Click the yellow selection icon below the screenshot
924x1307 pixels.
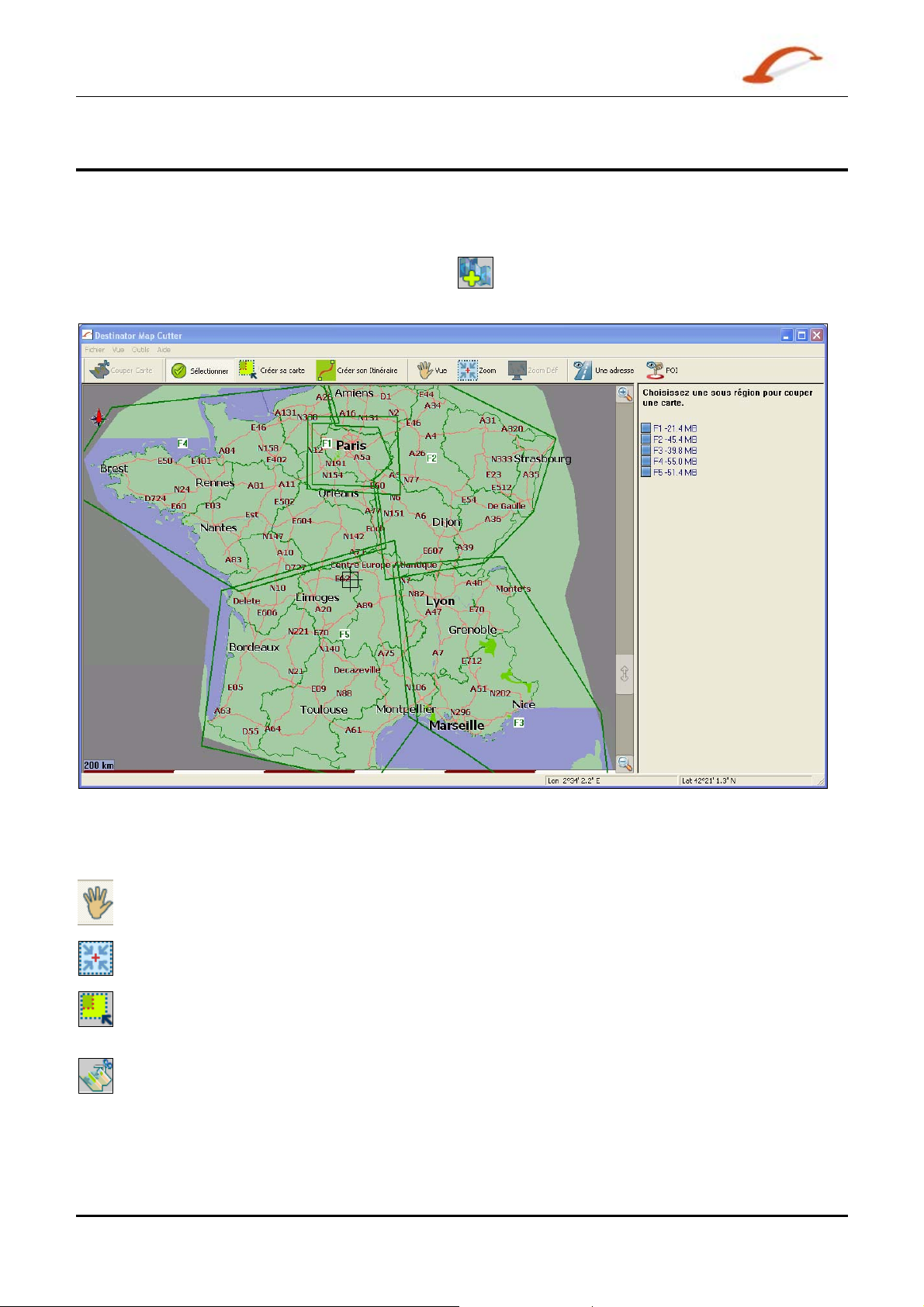point(95,1009)
